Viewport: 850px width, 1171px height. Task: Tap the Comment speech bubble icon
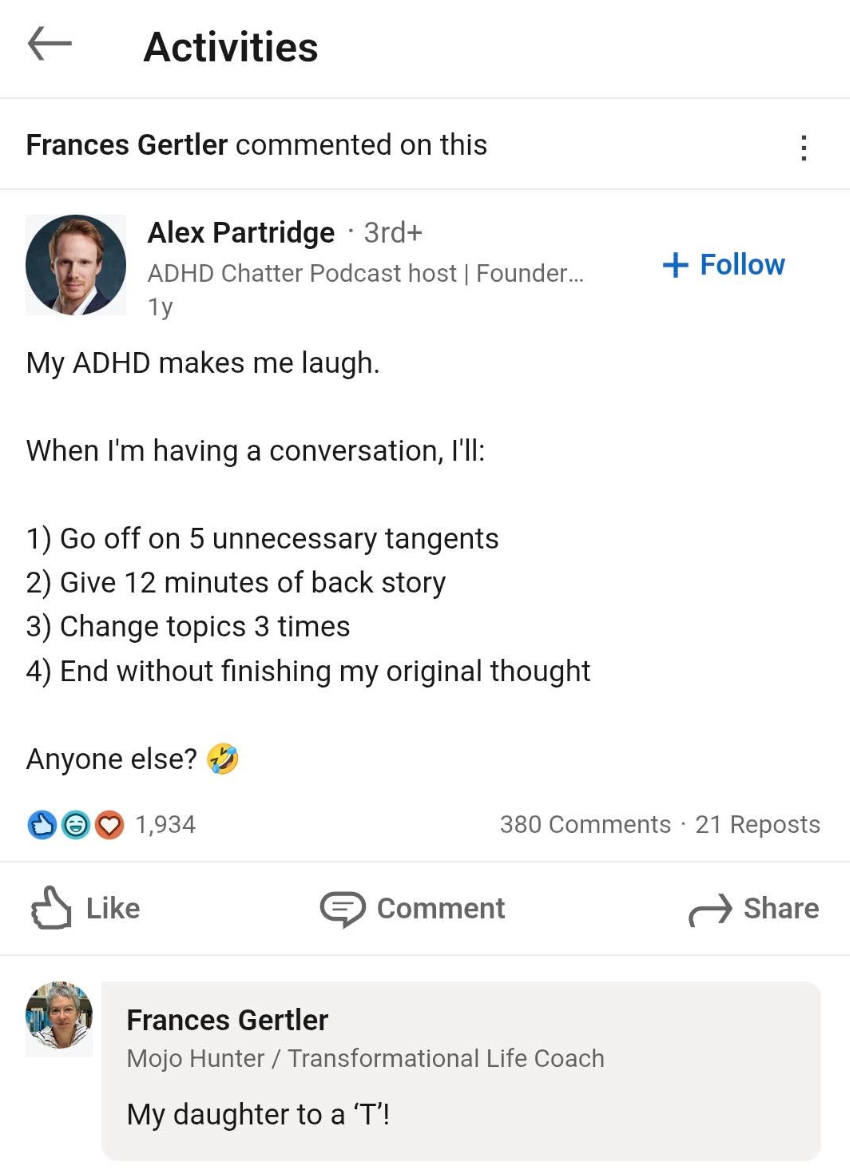(343, 909)
